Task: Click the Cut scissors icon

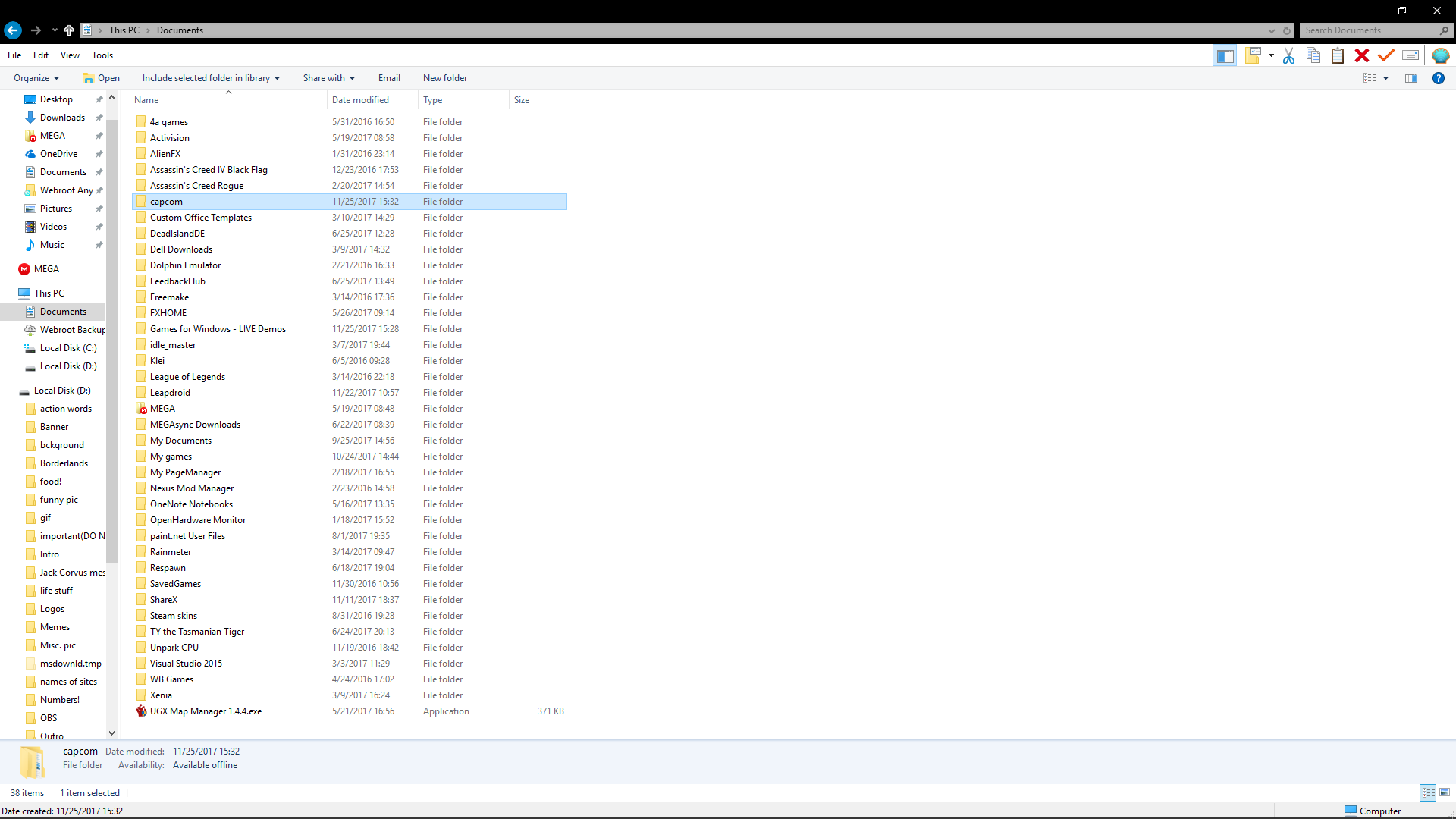Action: coord(1288,55)
